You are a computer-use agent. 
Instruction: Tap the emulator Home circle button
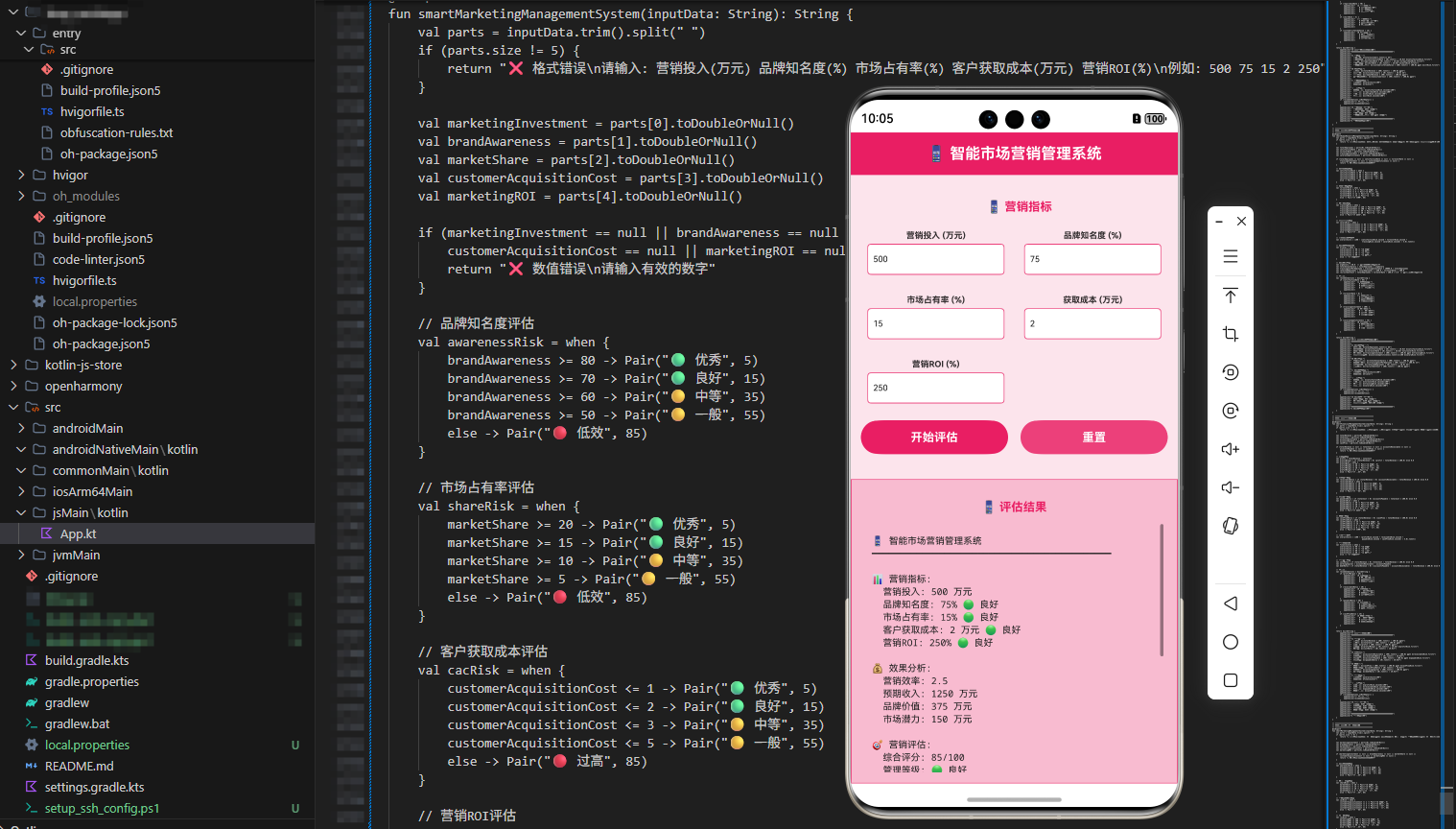(x=1231, y=642)
